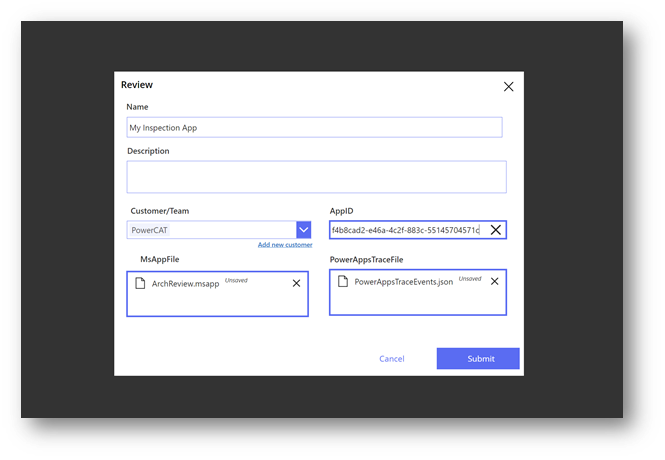Viewport: 665px width, 460px height.
Task: Click into the empty Description text box
Action: point(316,177)
